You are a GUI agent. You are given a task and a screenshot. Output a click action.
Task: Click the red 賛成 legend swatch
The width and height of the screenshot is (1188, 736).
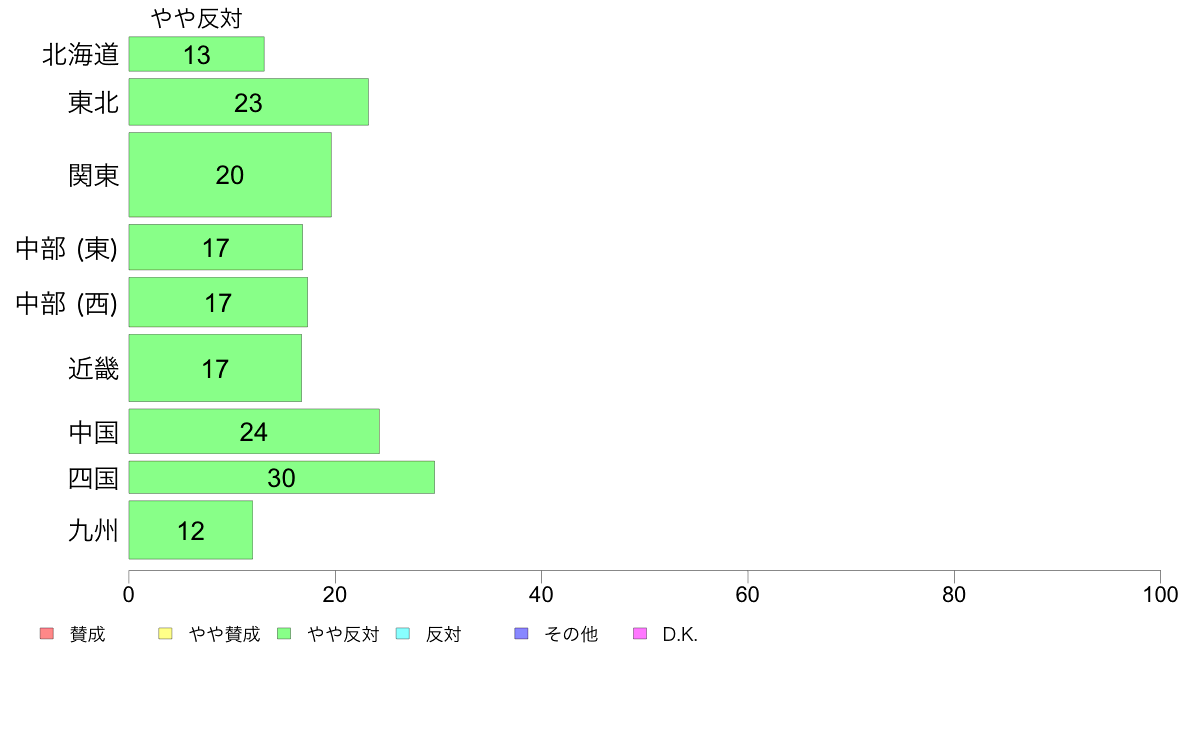pyautogui.click(x=47, y=634)
